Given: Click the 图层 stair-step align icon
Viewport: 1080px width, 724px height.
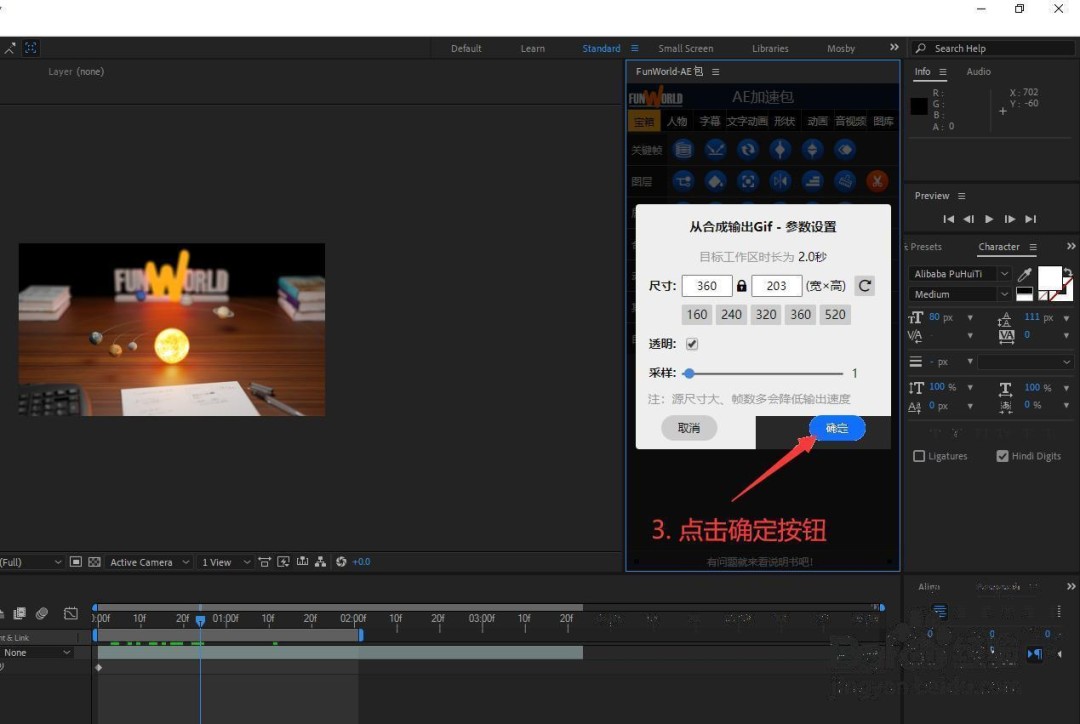Looking at the screenshot, I should click(812, 181).
